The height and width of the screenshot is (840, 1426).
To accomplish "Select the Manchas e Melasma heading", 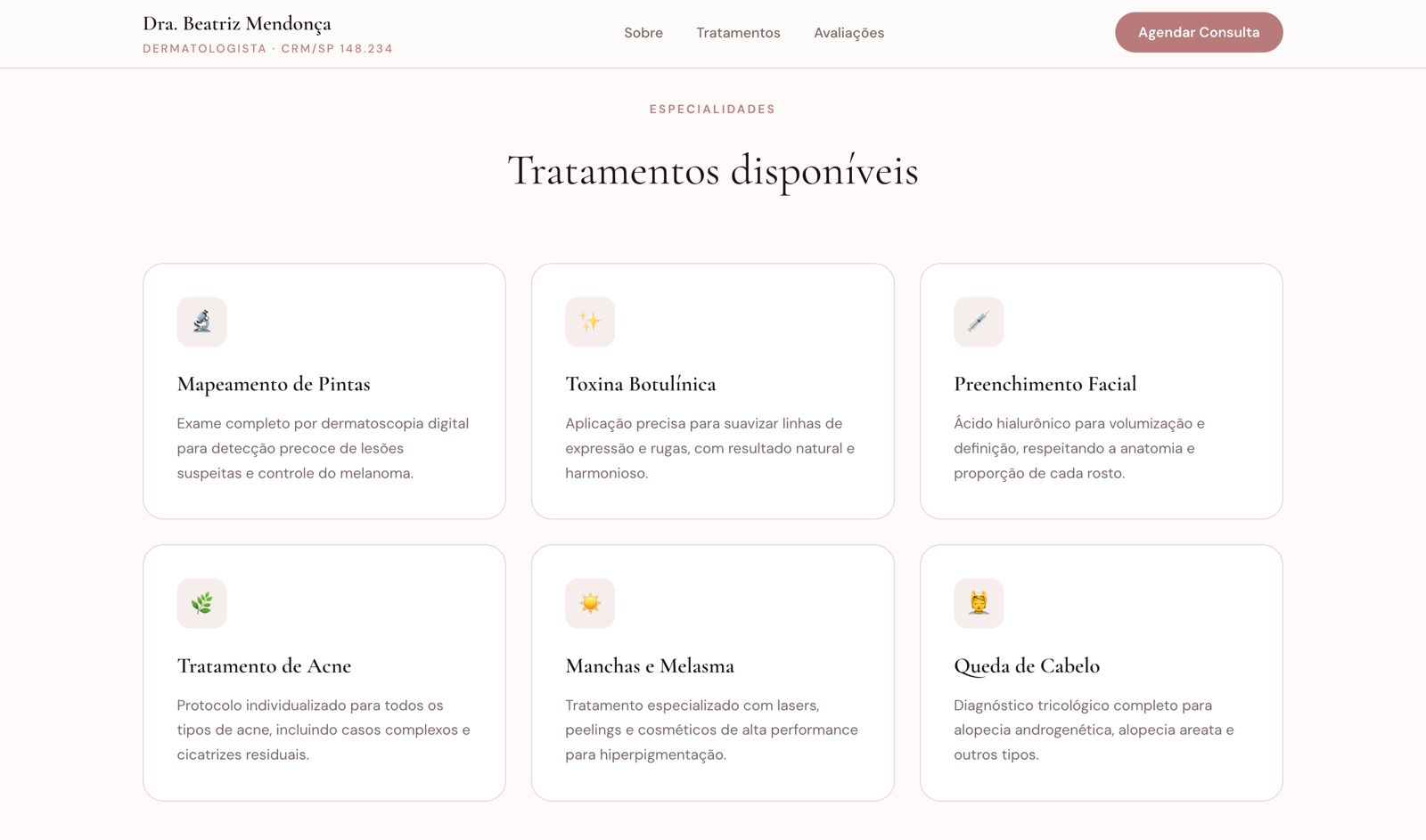I will coord(649,665).
